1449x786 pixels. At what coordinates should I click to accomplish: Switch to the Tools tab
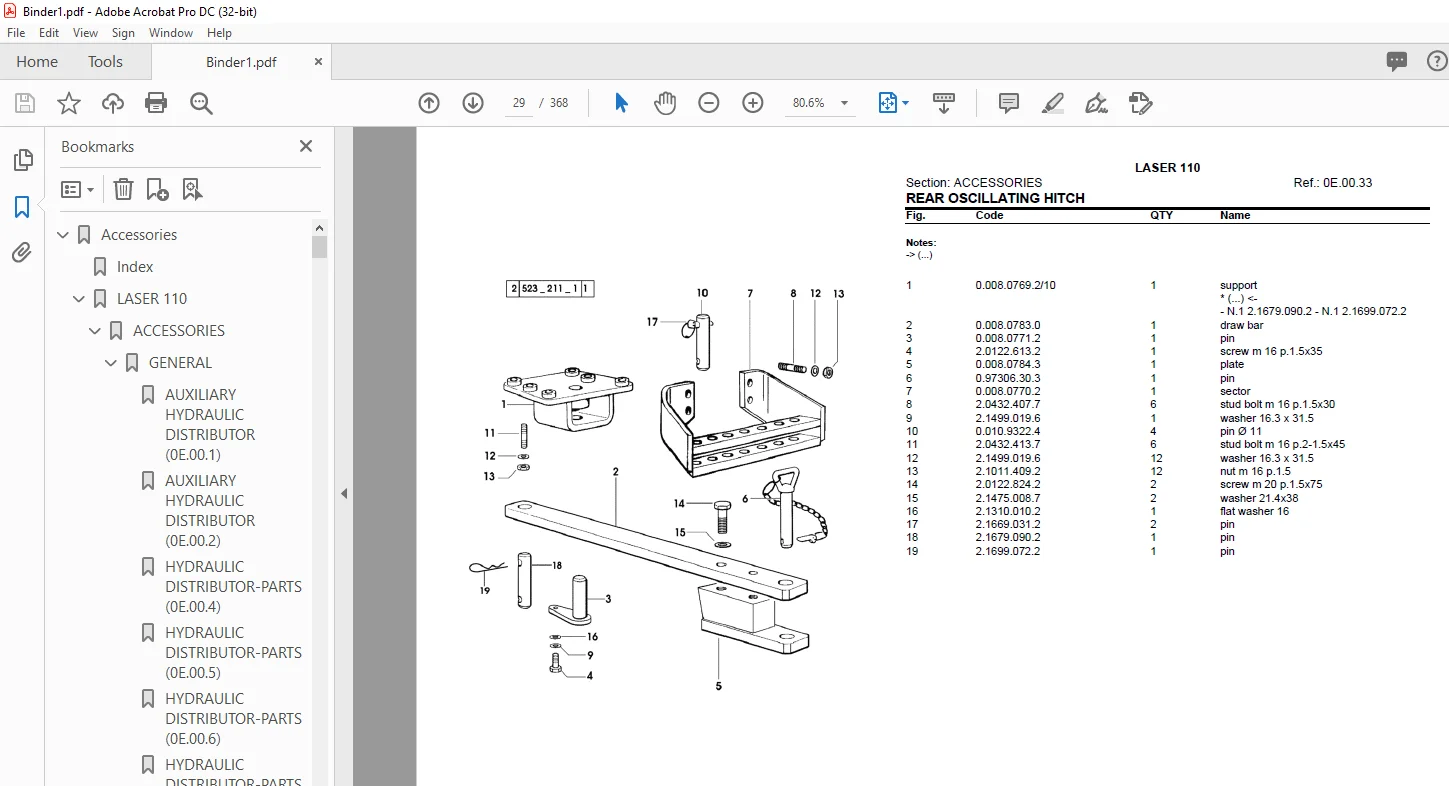click(105, 62)
